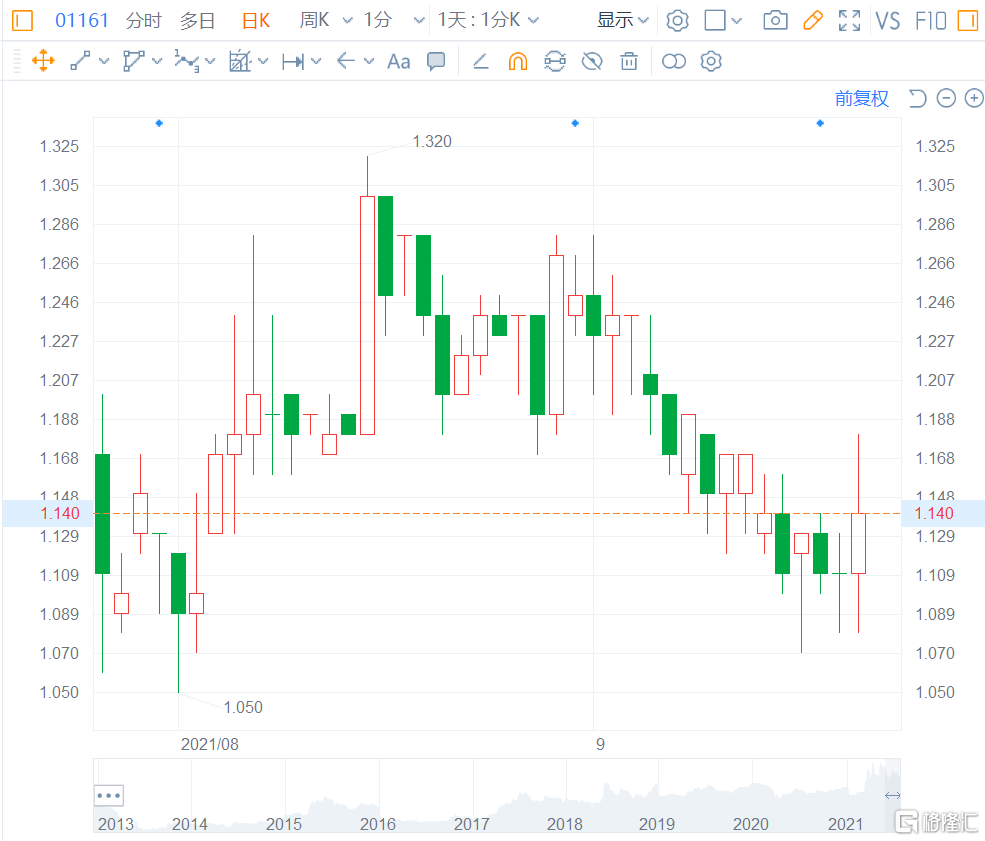Select the orange move cross tool
This screenshot has width=985, height=841.
pos(43,62)
